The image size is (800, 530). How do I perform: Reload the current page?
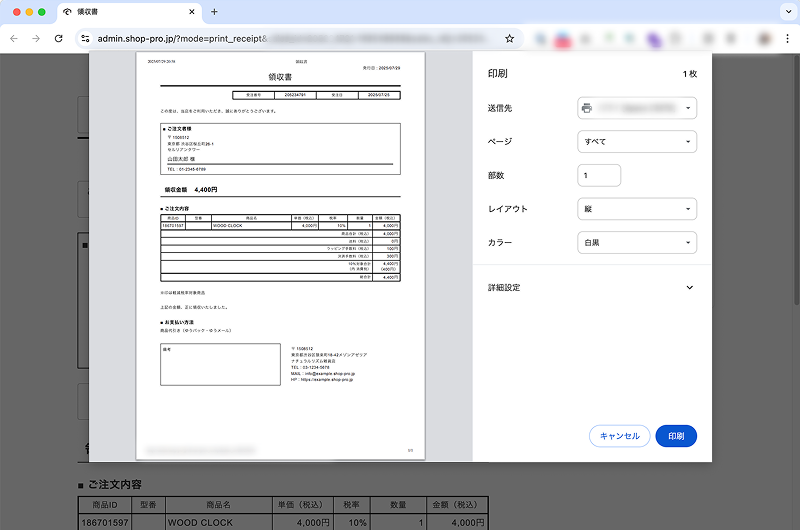pyautogui.click(x=59, y=38)
